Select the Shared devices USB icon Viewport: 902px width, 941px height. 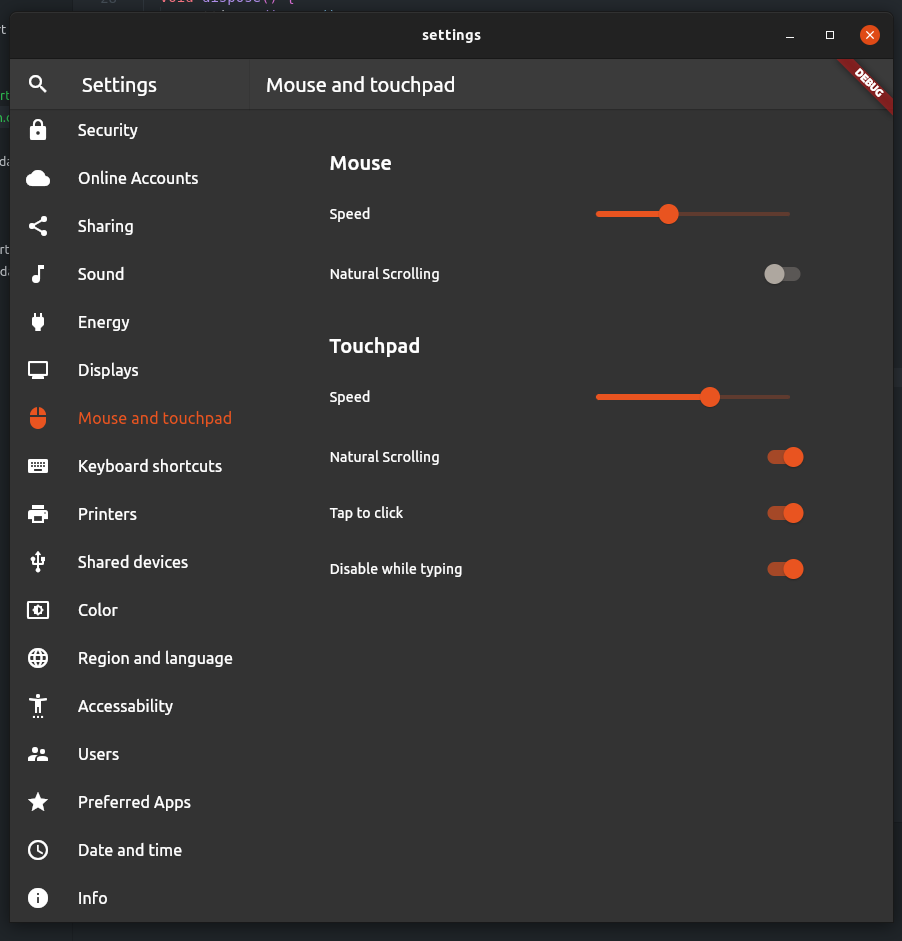[x=38, y=562]
